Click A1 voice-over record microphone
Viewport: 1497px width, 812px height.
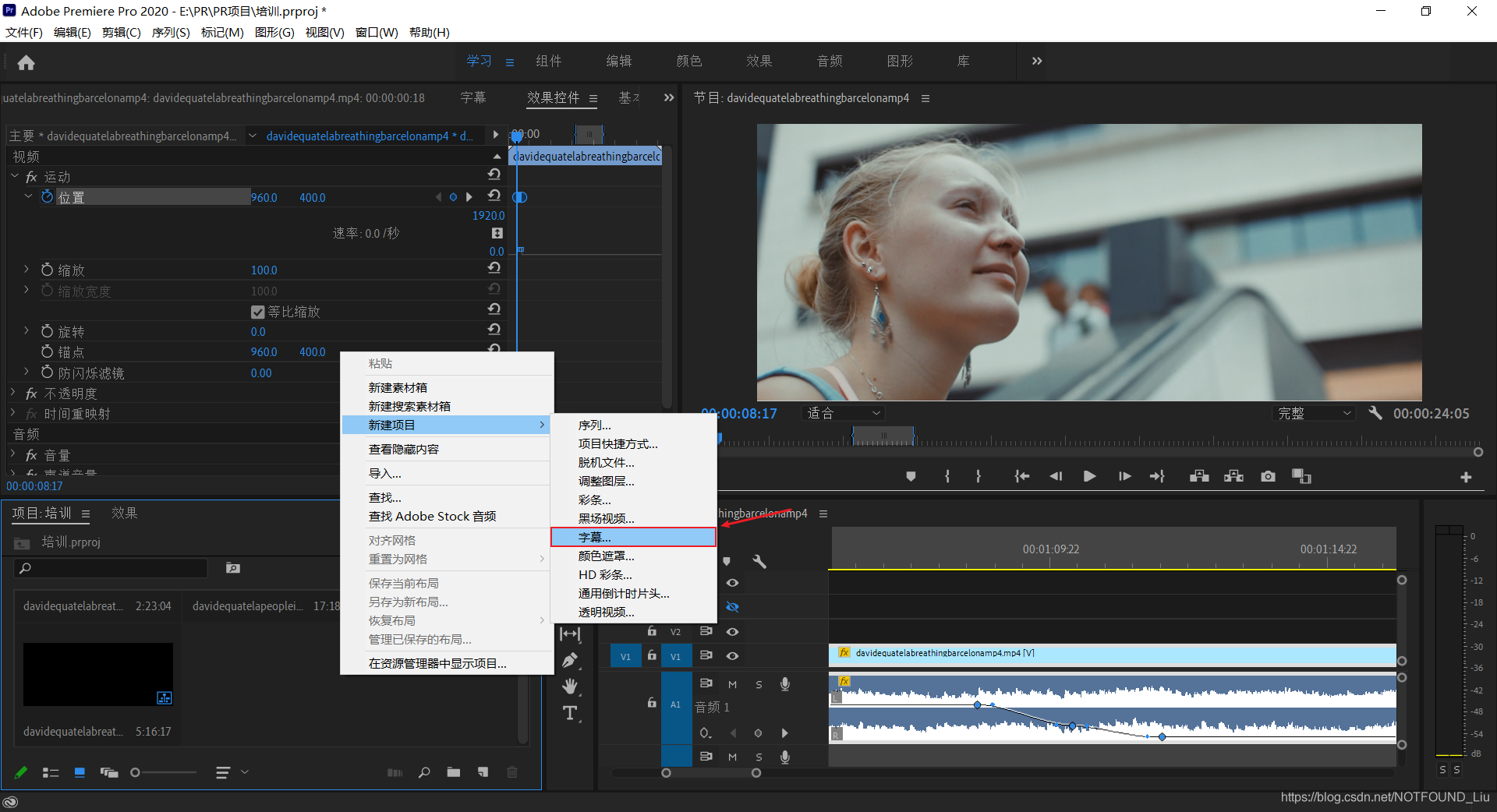coord(785,683)
